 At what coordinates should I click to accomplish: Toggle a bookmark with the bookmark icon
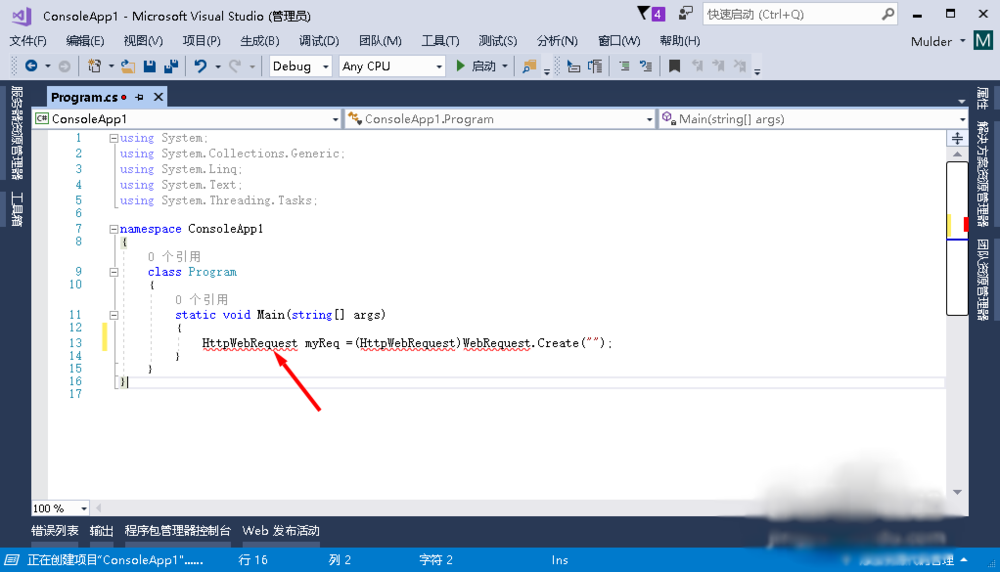pyautogui.click(x=675, y=66)
